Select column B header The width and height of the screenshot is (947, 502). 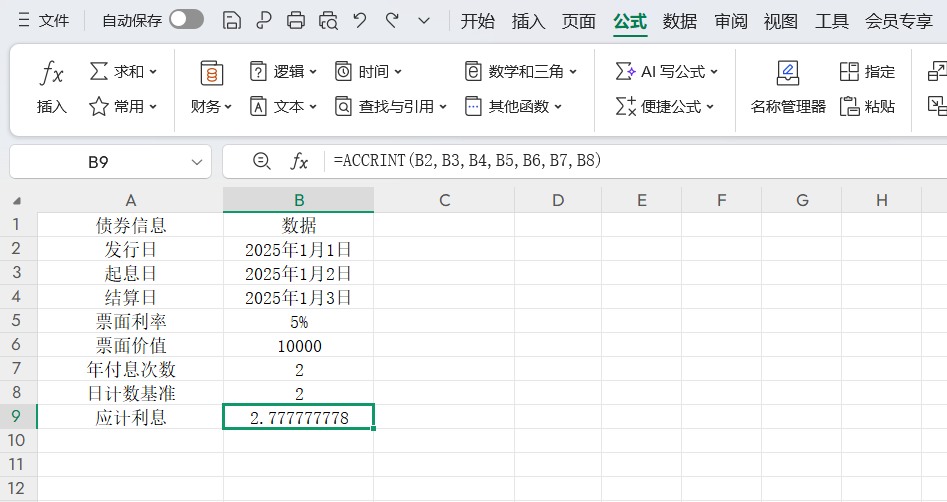coord(299,200)
